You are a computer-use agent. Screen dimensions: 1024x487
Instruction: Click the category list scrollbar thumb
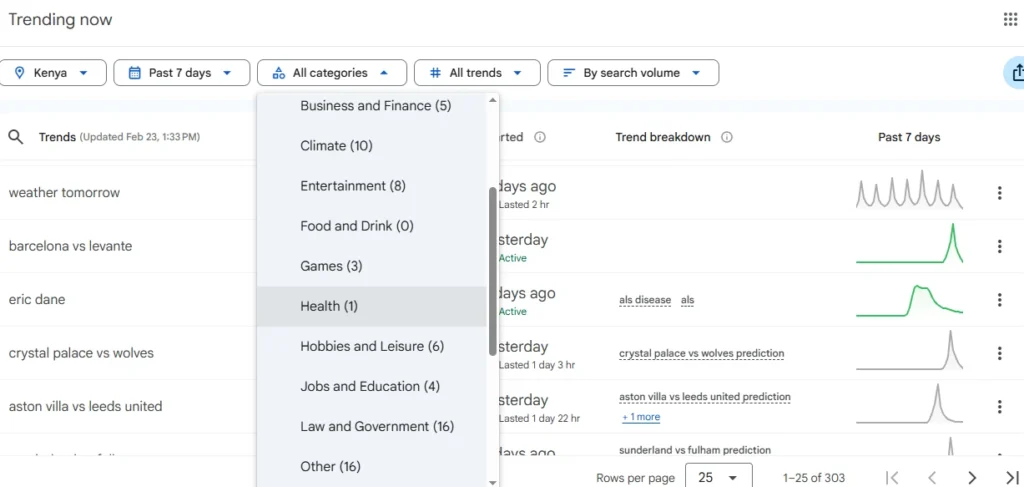[492, 271]
